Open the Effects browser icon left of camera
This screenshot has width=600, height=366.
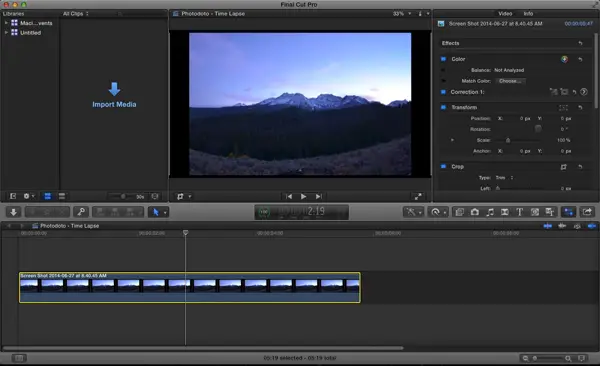(x=460, y=212)
